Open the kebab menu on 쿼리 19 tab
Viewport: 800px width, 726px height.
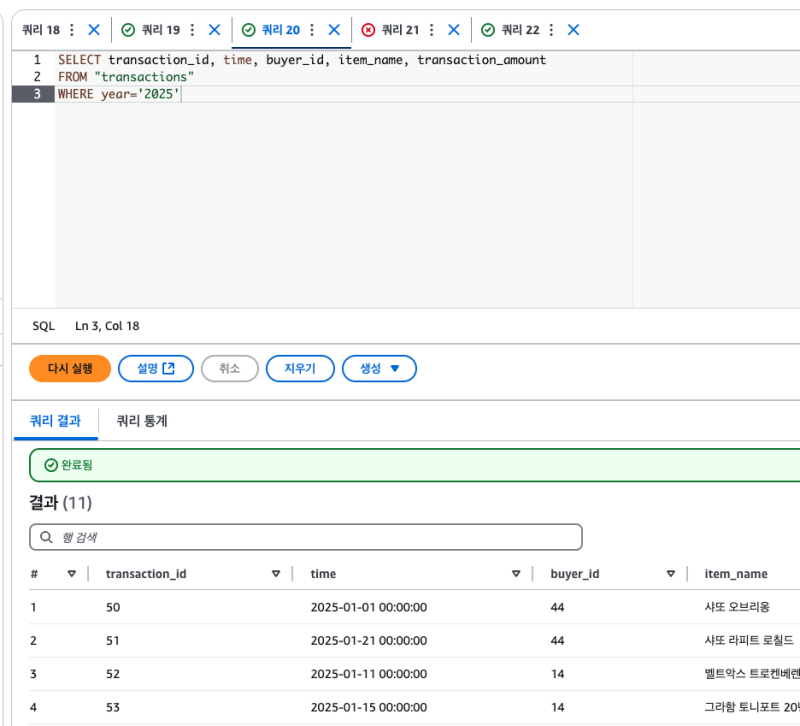tap(191, 30)
